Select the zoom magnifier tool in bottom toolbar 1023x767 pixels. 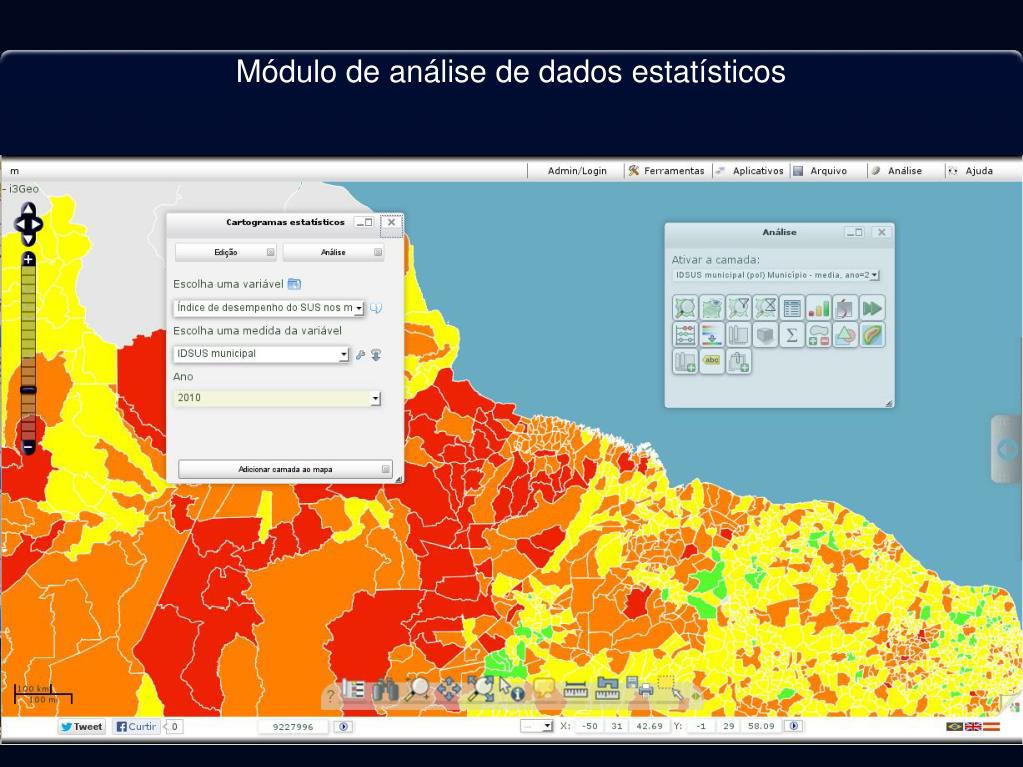click(417, 690)
